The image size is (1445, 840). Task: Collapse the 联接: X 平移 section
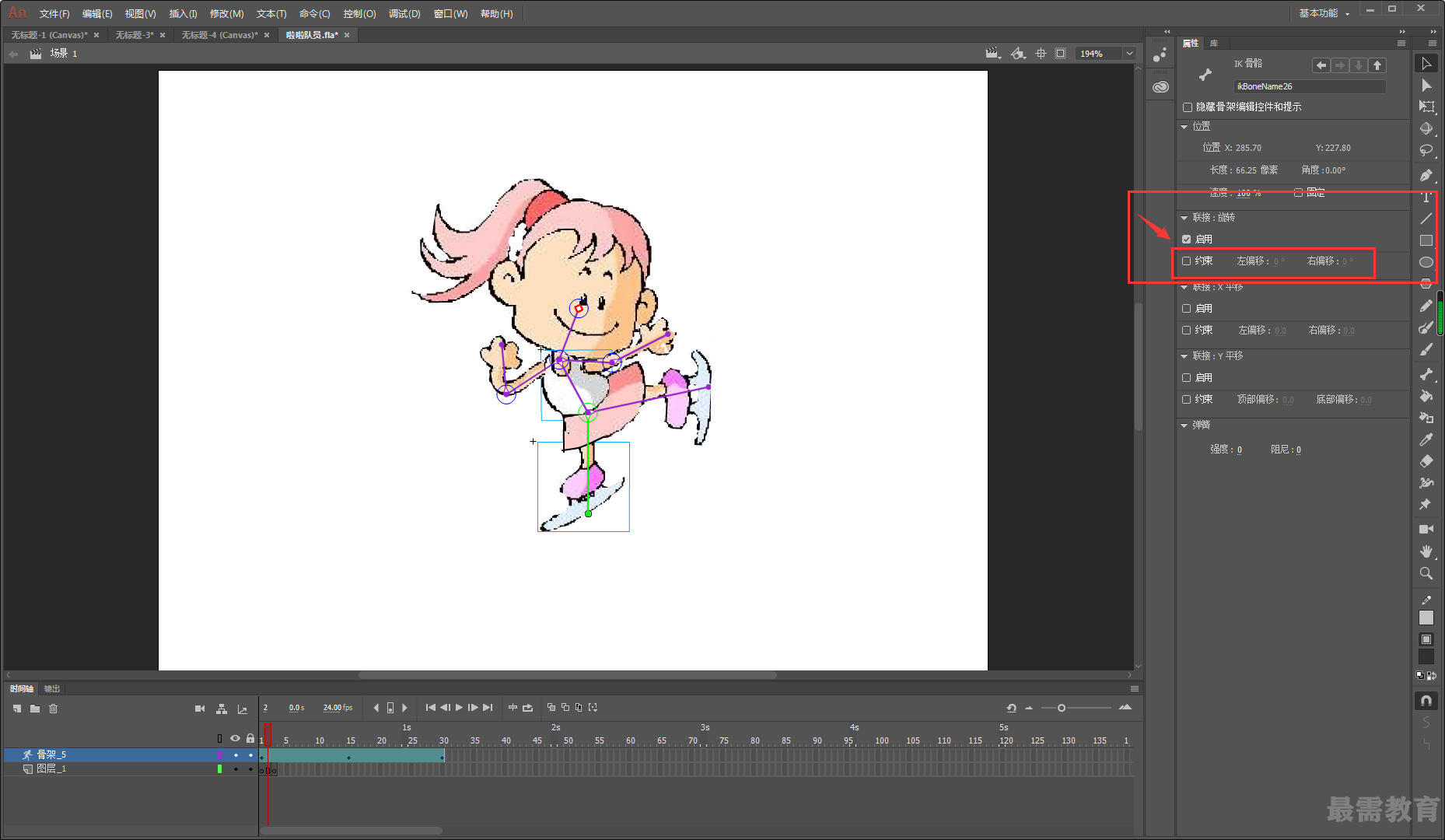click(1184, 287)
